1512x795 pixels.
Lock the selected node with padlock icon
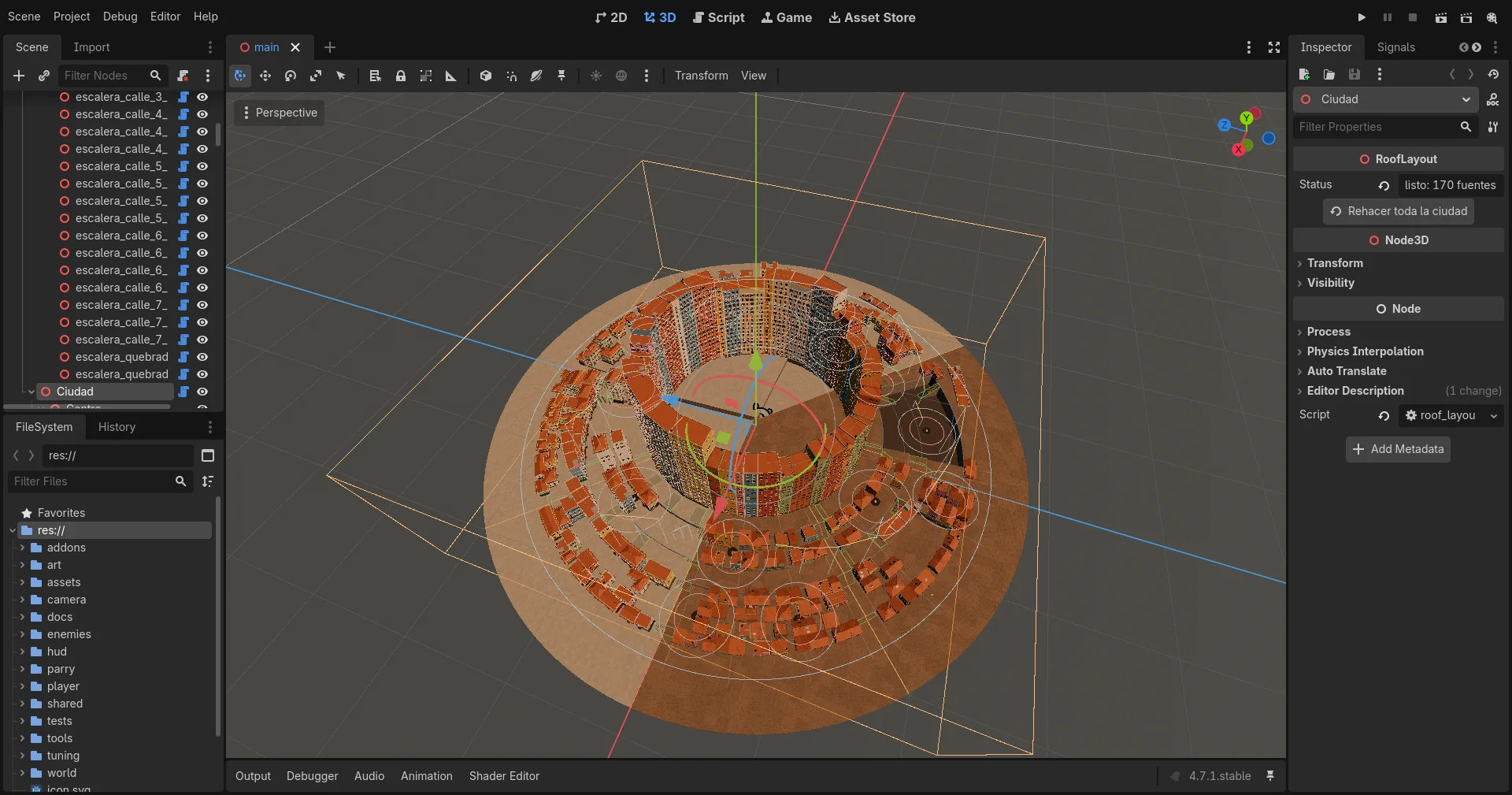pos(401,76)
